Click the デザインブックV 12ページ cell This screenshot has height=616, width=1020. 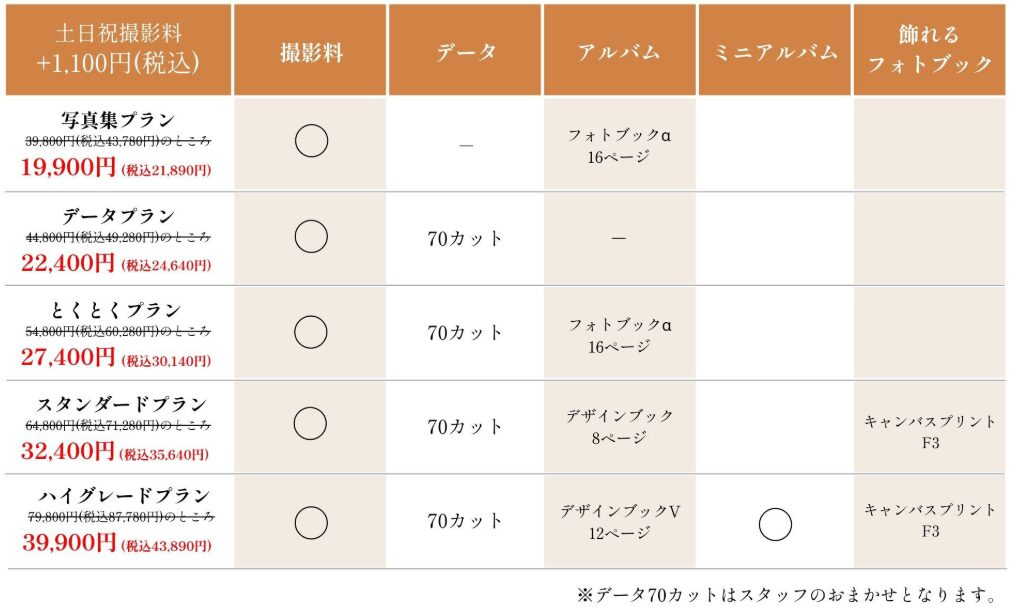coord(620,521)
